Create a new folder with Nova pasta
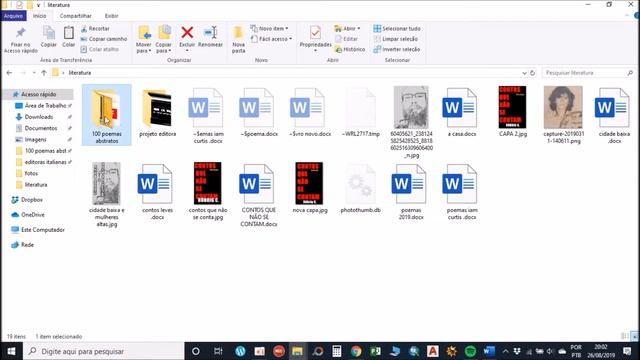The width and height of the screenshot is (640, 360). 238,39
